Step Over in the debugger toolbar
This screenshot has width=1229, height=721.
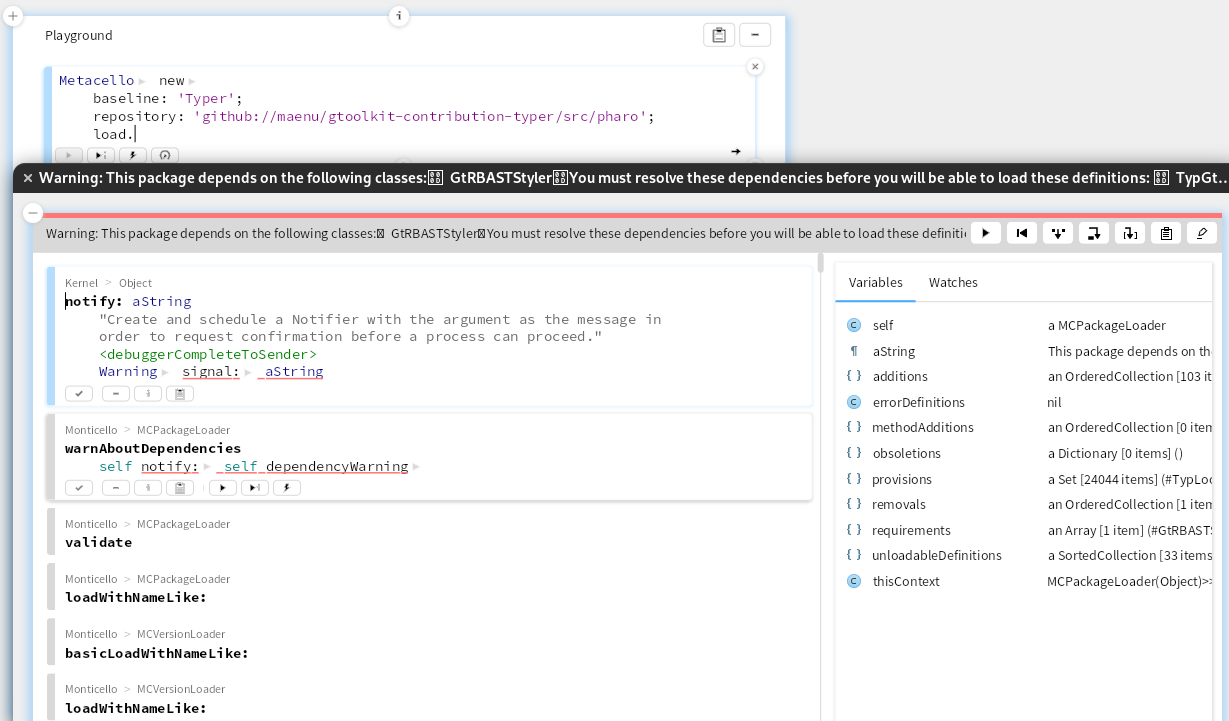coord(1093,233)
